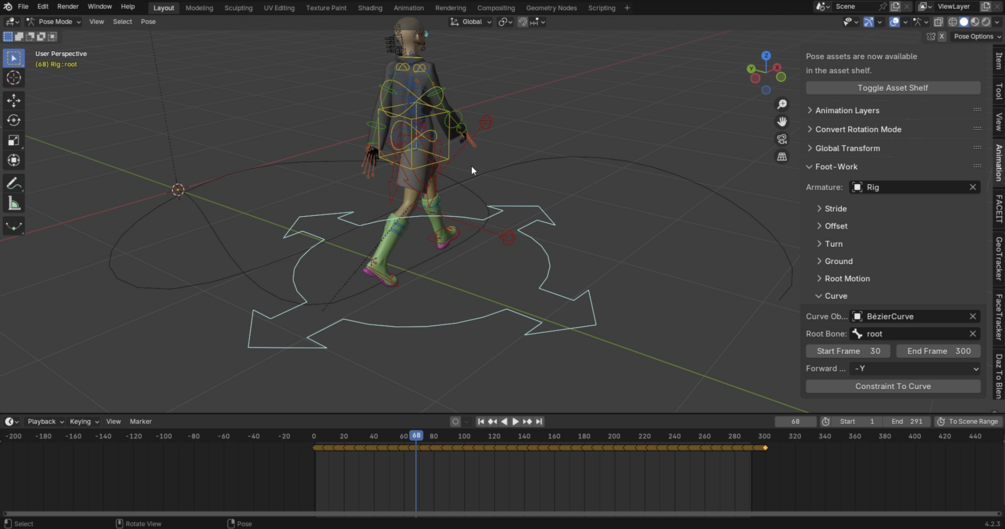Click the current frame 68 field
This screenshot has height=529, width=1005.
[795, 422]
